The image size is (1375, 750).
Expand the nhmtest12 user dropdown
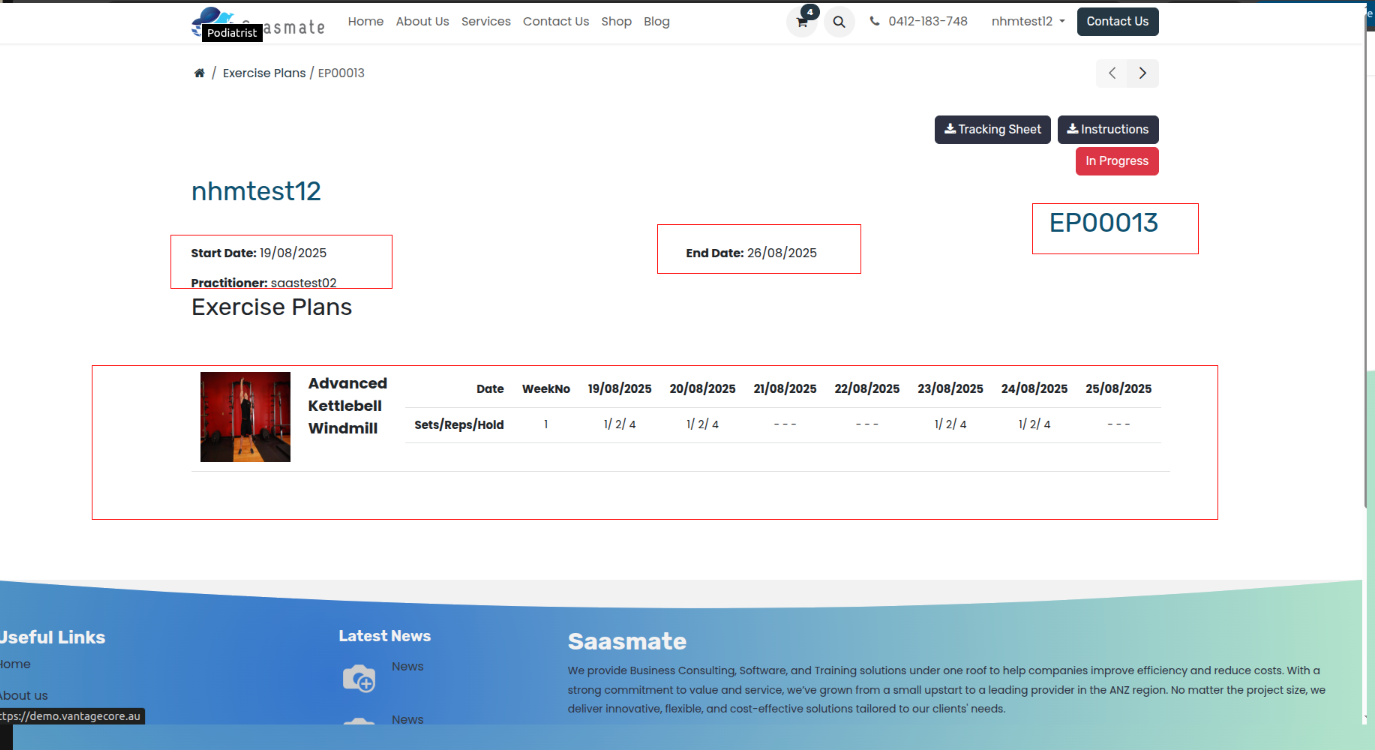click(1028, 21)
